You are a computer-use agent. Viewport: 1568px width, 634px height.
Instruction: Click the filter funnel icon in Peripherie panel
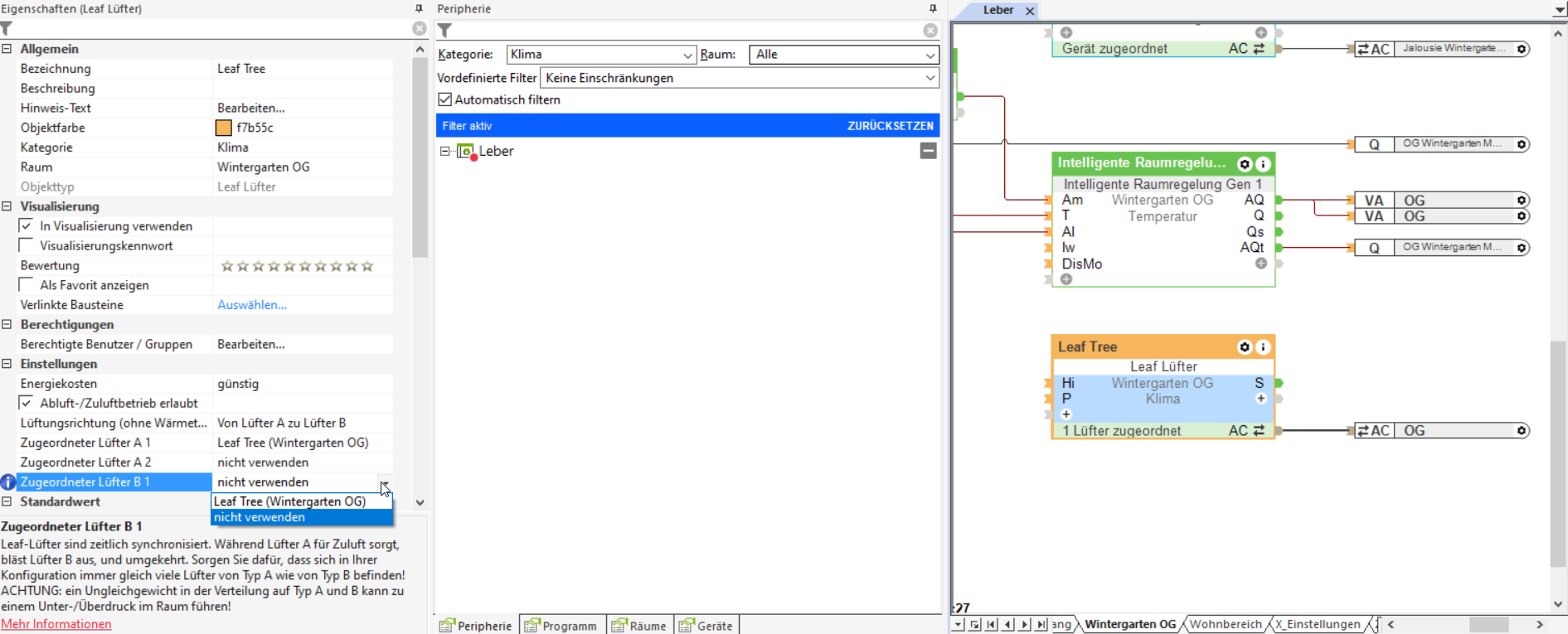(x=444, y=31)
